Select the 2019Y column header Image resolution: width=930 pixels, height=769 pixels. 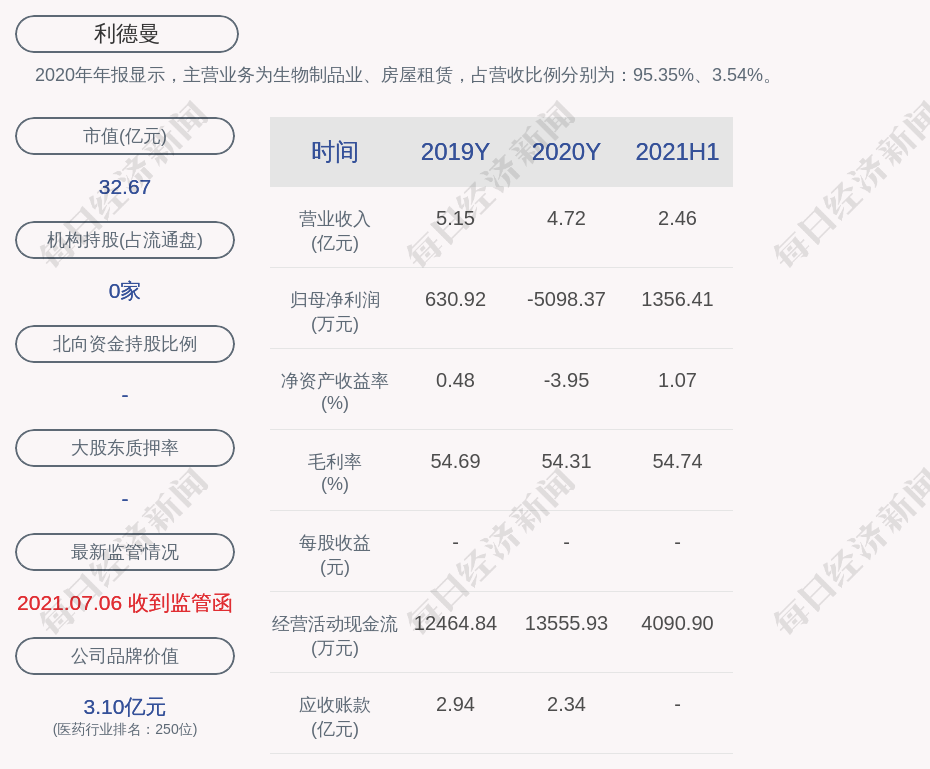455,152
